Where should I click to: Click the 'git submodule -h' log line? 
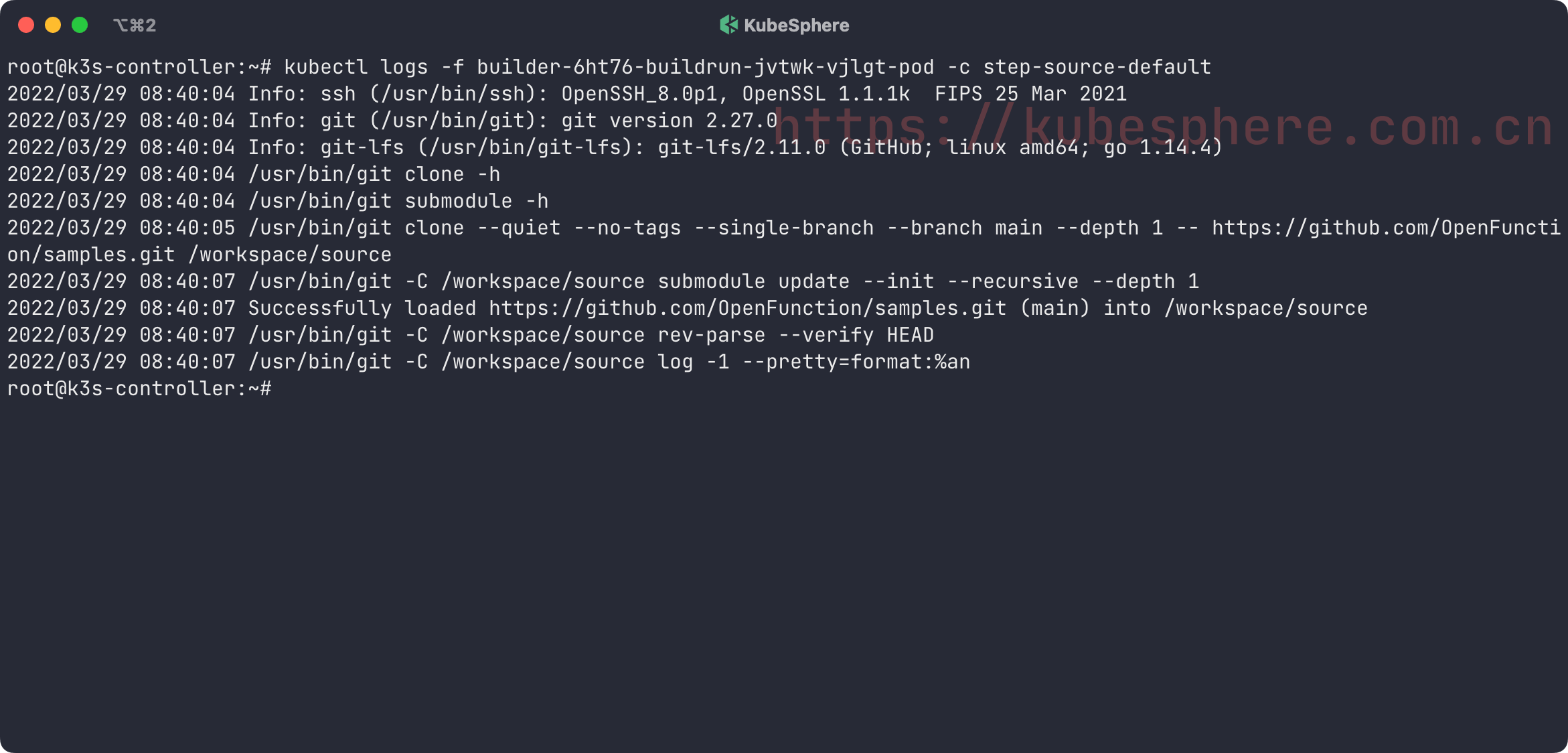pos(398,201)
